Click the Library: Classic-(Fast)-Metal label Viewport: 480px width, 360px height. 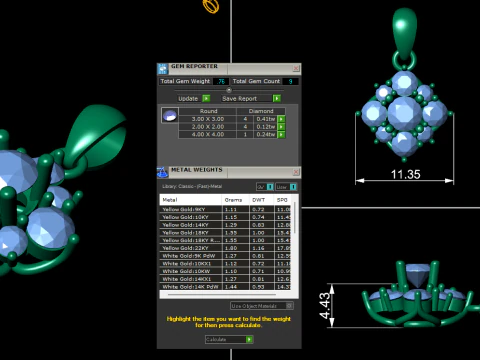point(192,186)
